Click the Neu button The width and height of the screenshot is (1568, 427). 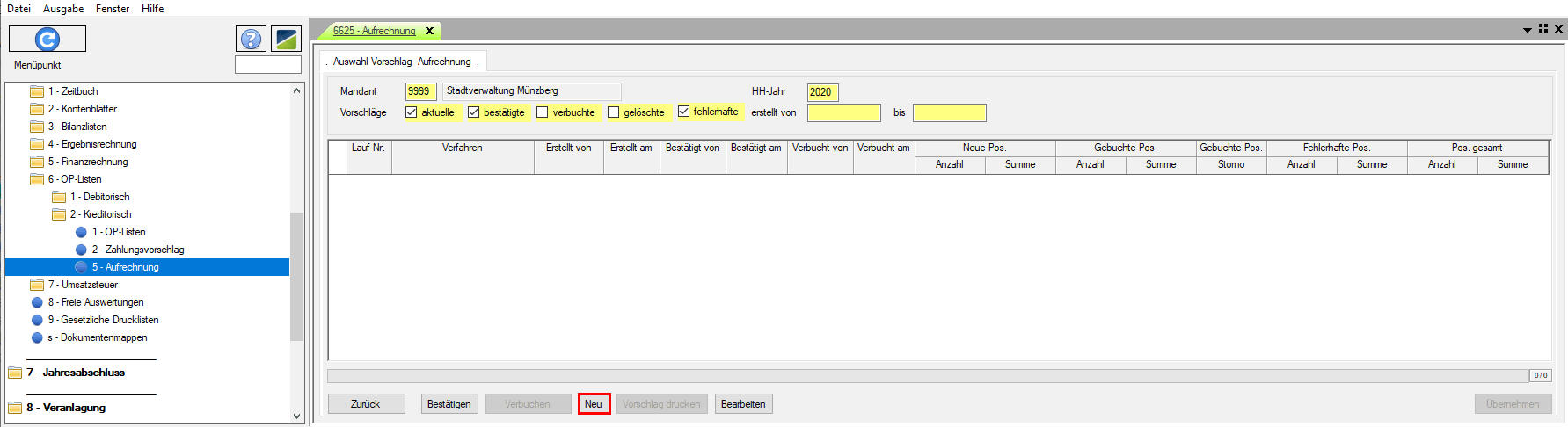pyautogui.click(x=594, y=404)
